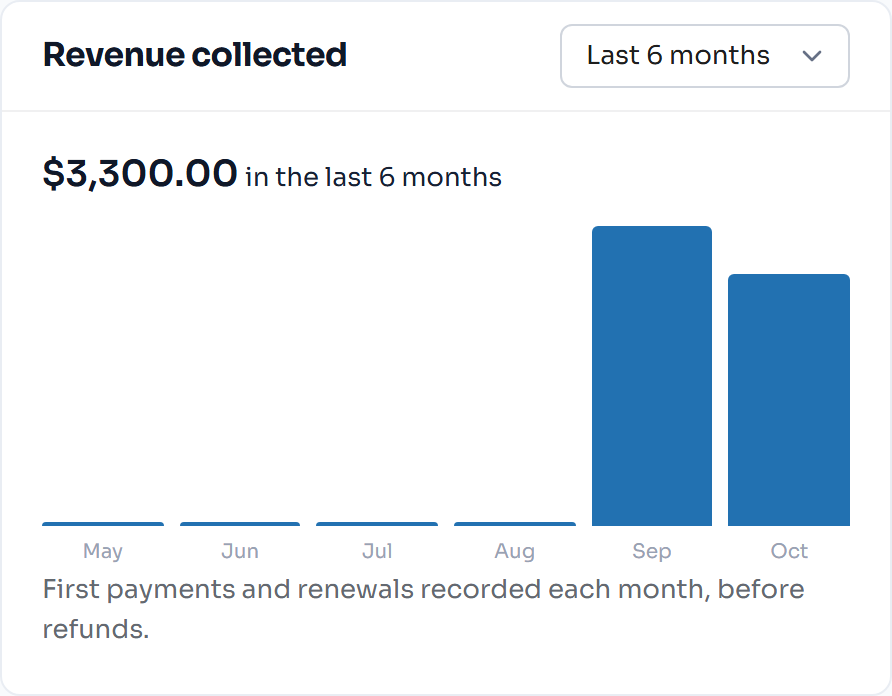The height and width of the screenshot is (696, 892).
Task: Click the Revenue collected heading
Action: 195,55
